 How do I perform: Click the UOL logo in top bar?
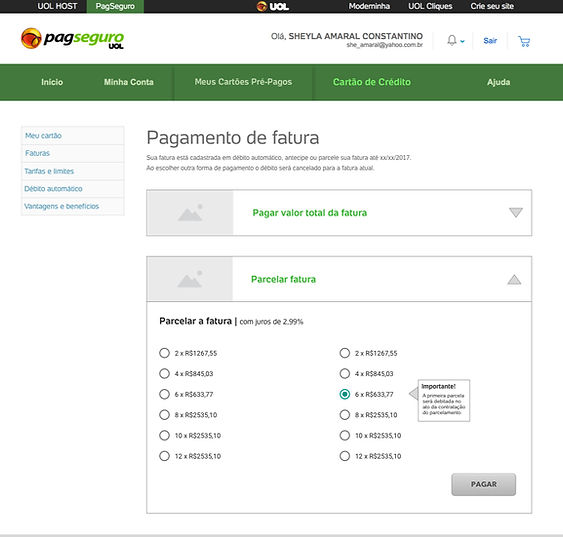click(273, 6)
